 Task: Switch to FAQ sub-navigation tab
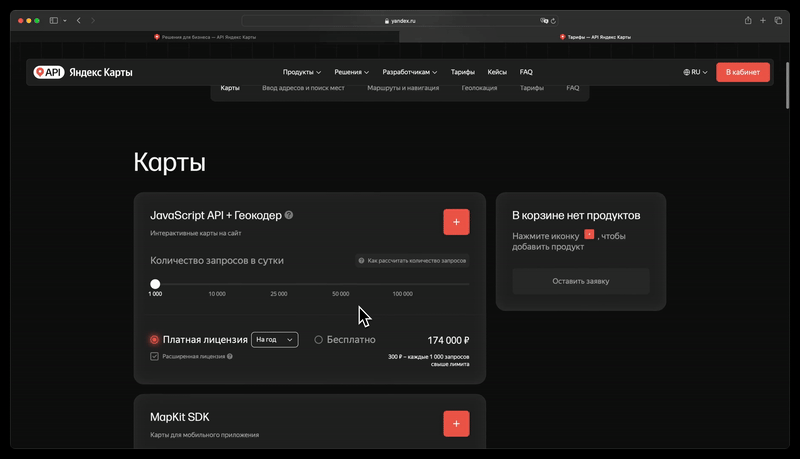pos(572,88)
